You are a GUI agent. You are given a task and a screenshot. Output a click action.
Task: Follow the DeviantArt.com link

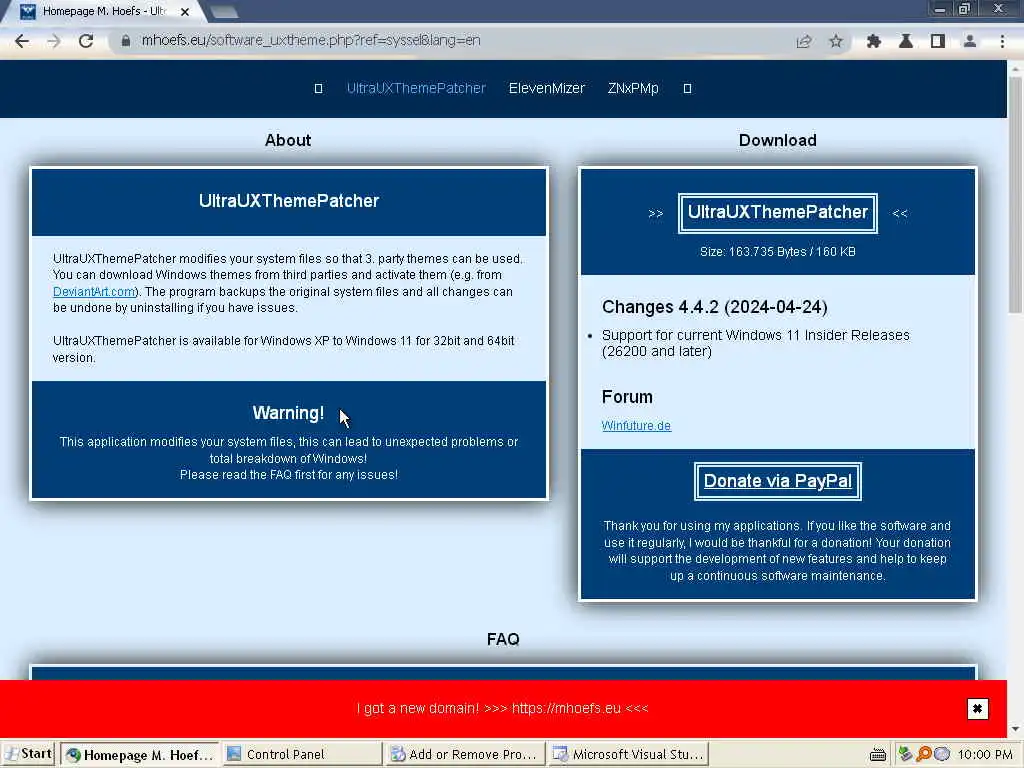(94, 291)
